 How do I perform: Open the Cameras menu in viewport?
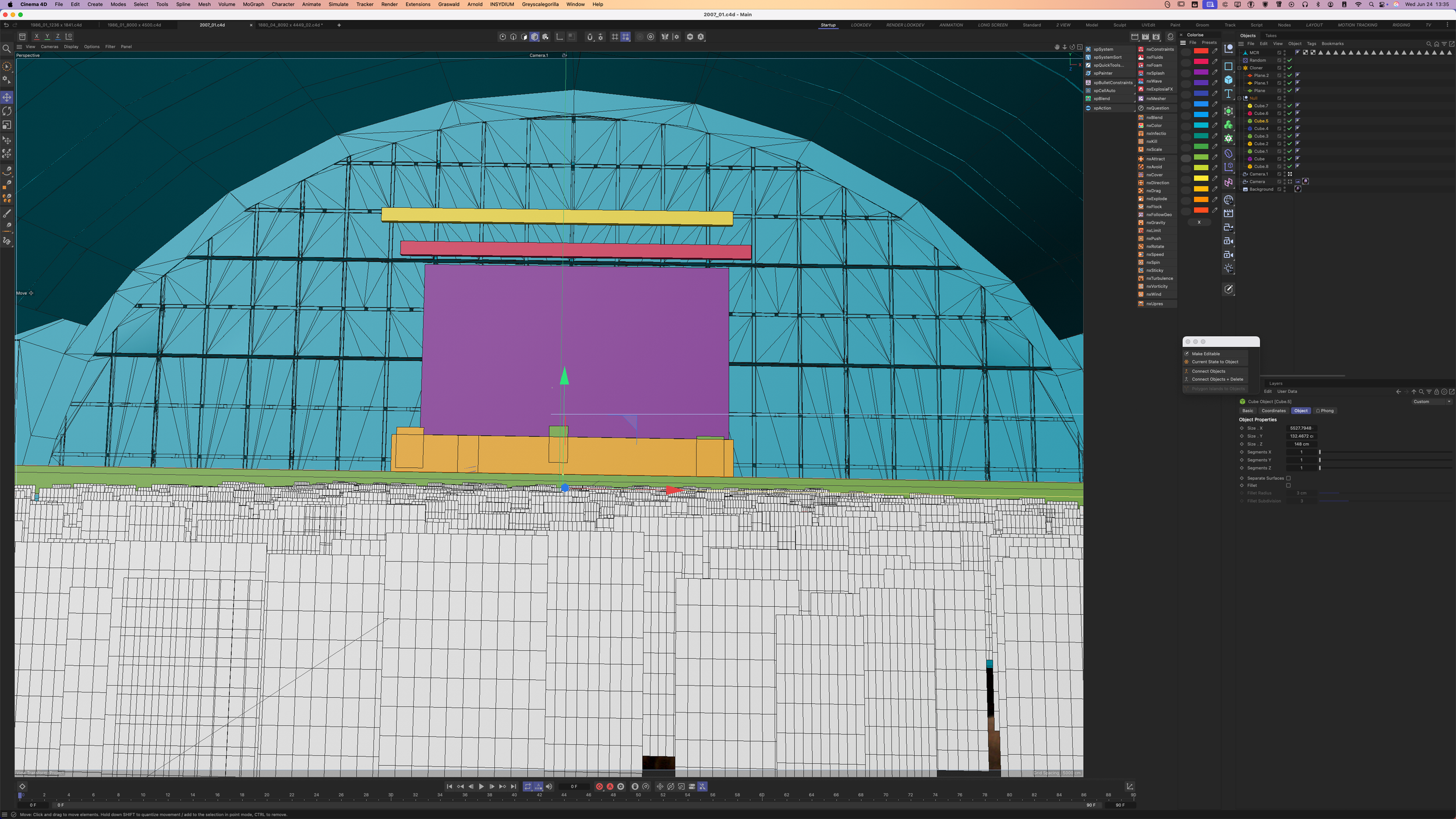tap(49, 47)
